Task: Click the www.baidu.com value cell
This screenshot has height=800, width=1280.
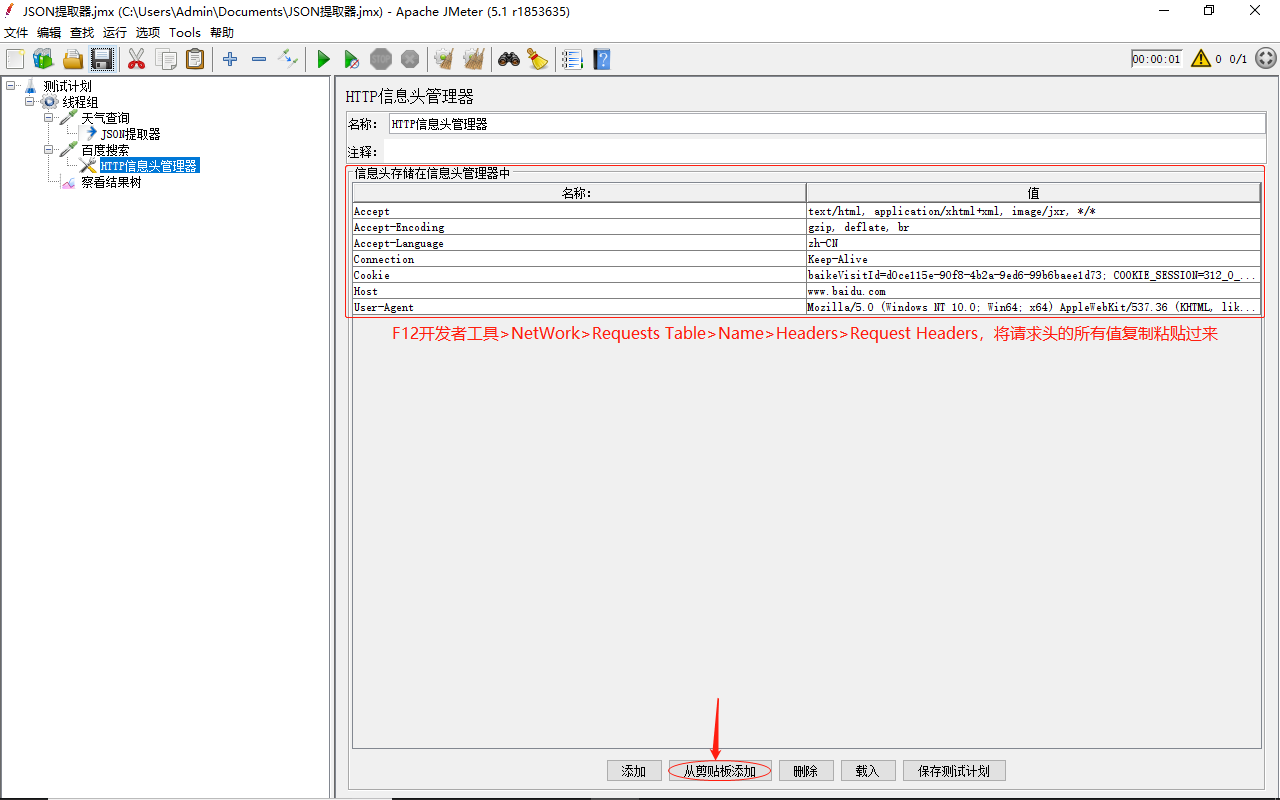Action: [1034, 291]
